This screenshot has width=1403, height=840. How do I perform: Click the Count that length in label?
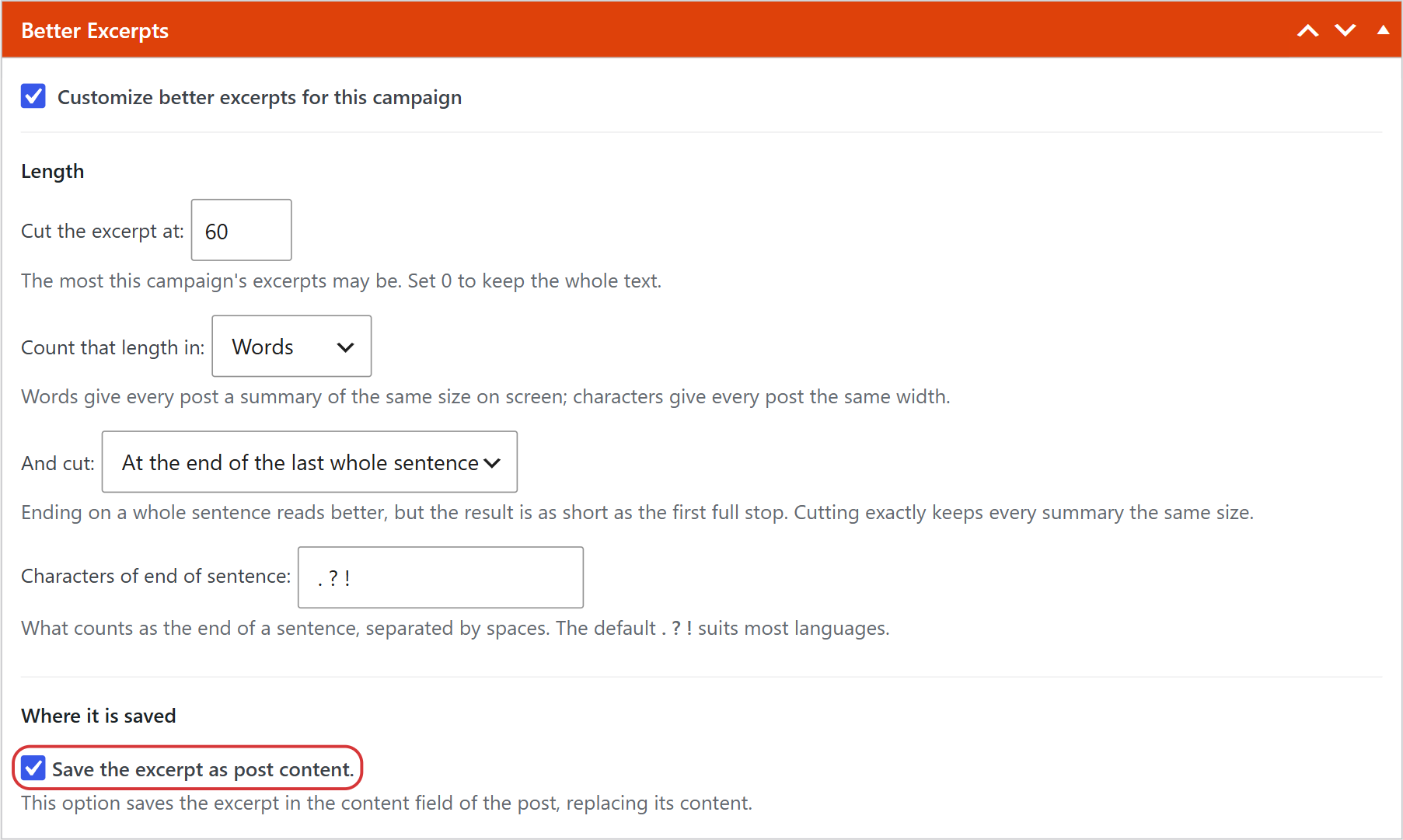pos(113,347)
